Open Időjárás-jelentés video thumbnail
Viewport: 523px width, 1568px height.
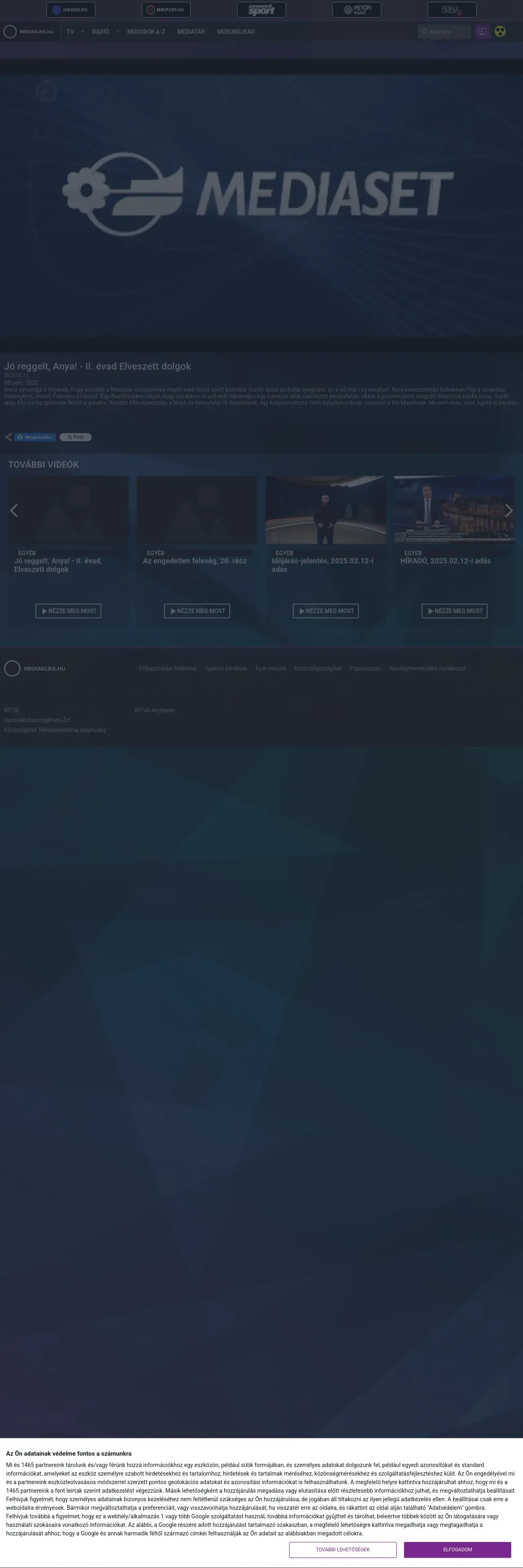pyautogui.click(x=326, y=510)
